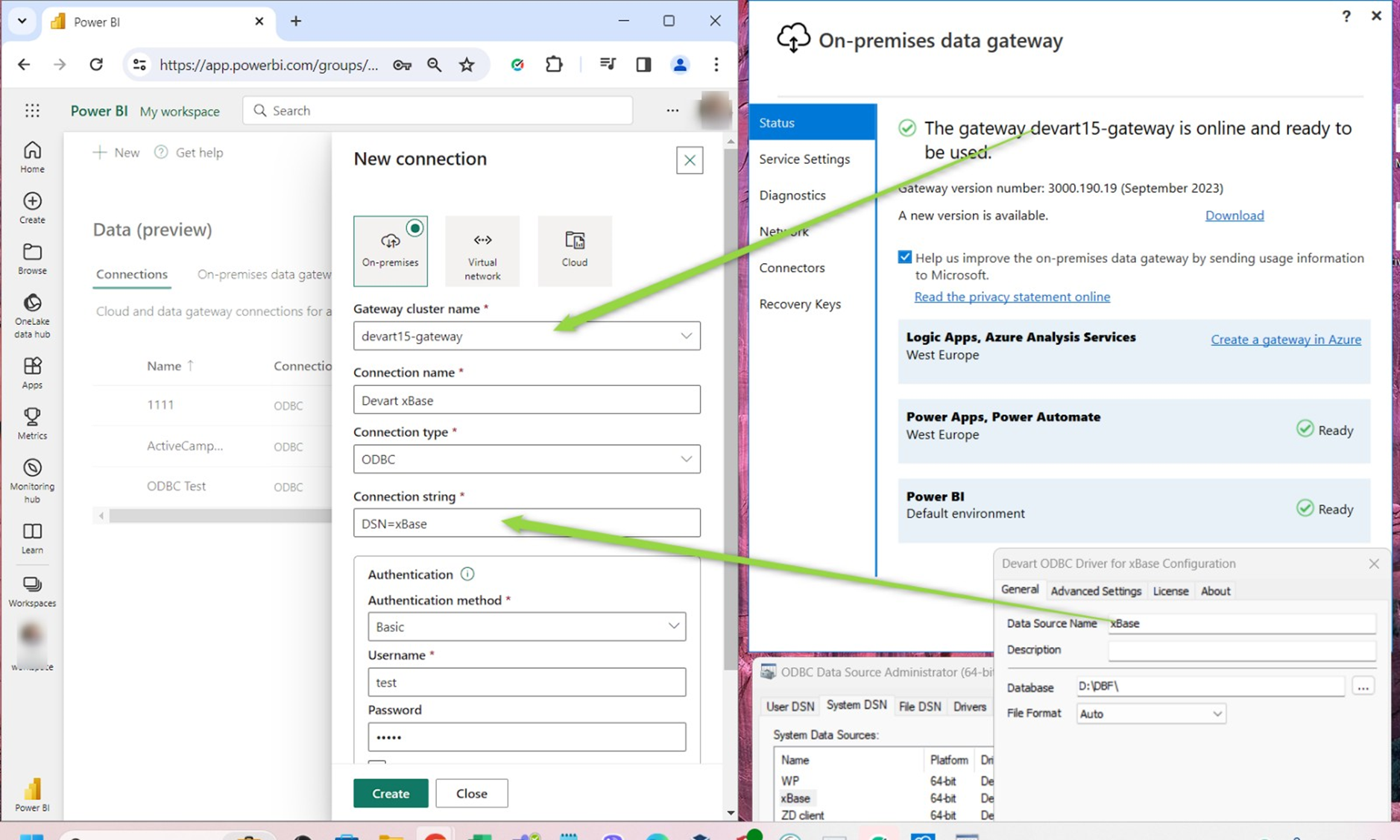Open Home in Power BI sidebar
The image size is (1400, 840).
[x=32, y=157]
